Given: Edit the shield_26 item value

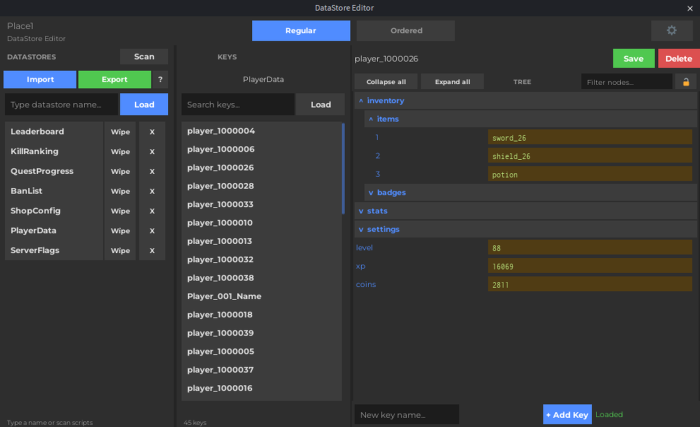Looking at the screenshot, I should tap(590, 156).
